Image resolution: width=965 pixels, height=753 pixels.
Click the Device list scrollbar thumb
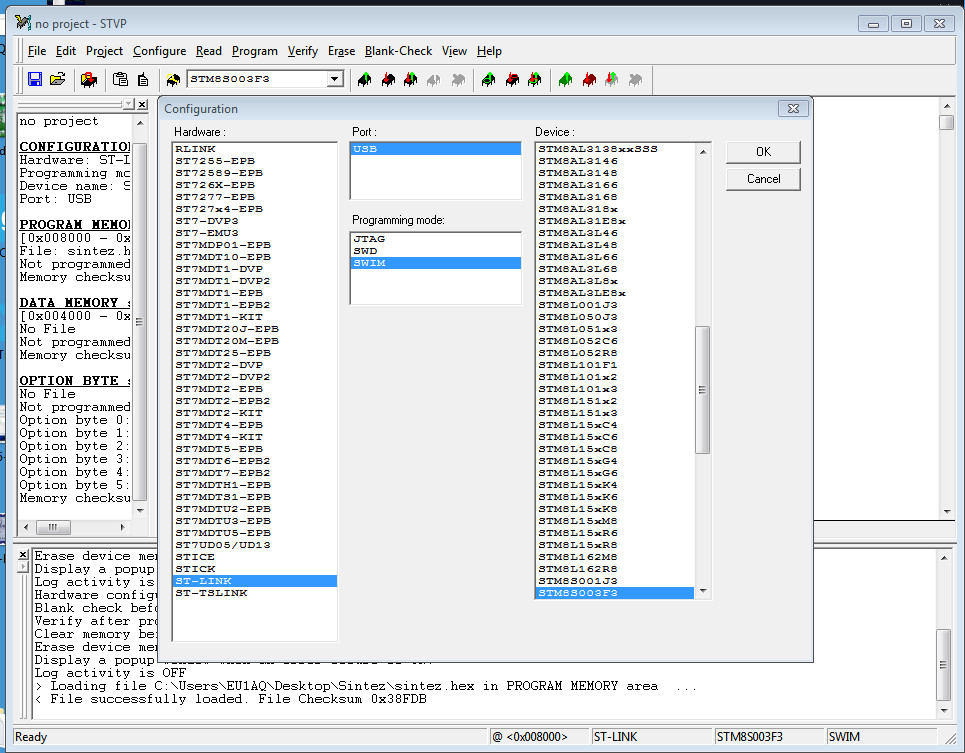coord(703,390)
